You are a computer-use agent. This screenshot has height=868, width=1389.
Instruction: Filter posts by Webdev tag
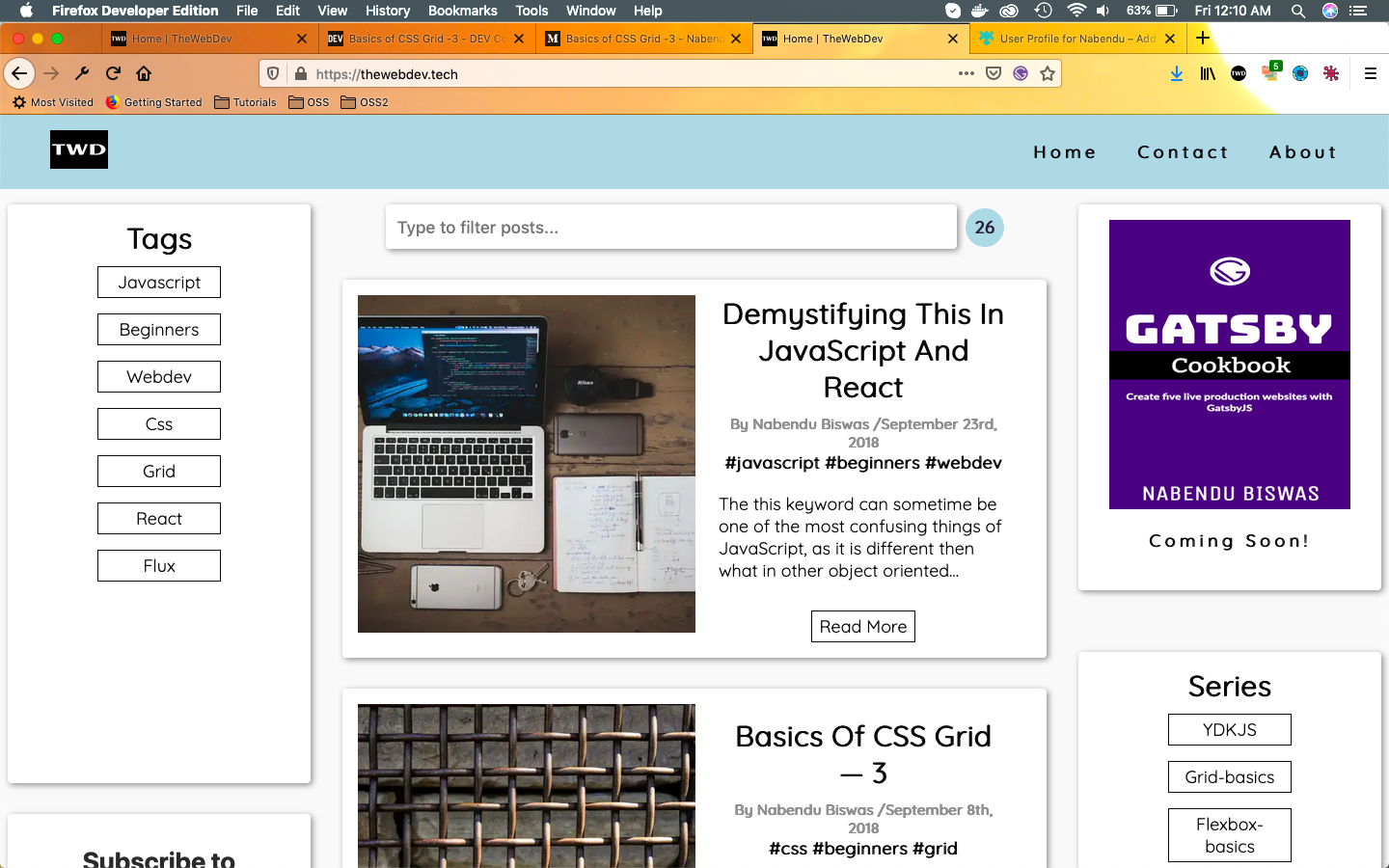tap(159, 377)
